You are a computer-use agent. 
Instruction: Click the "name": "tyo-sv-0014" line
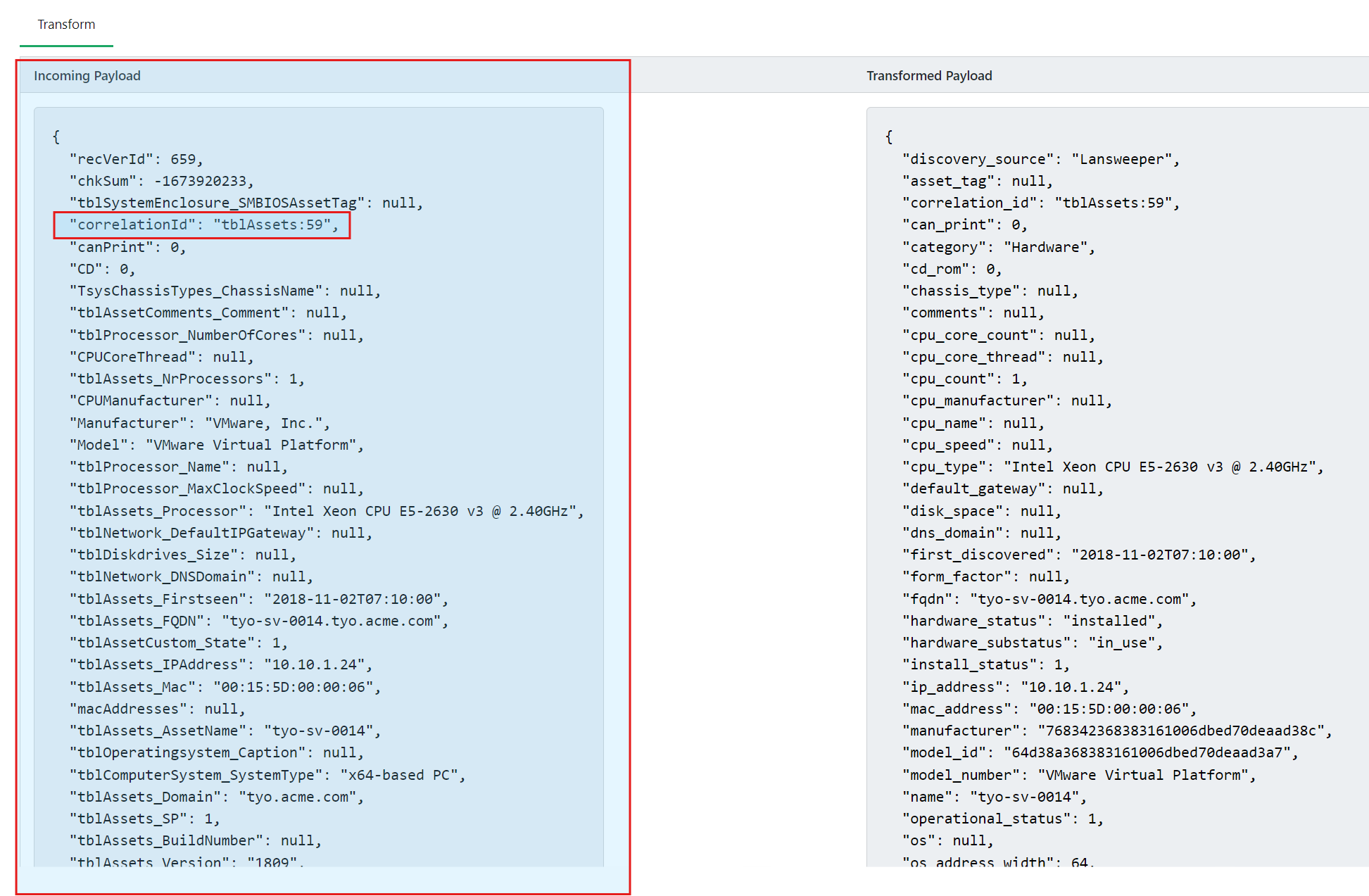[995, 797]
